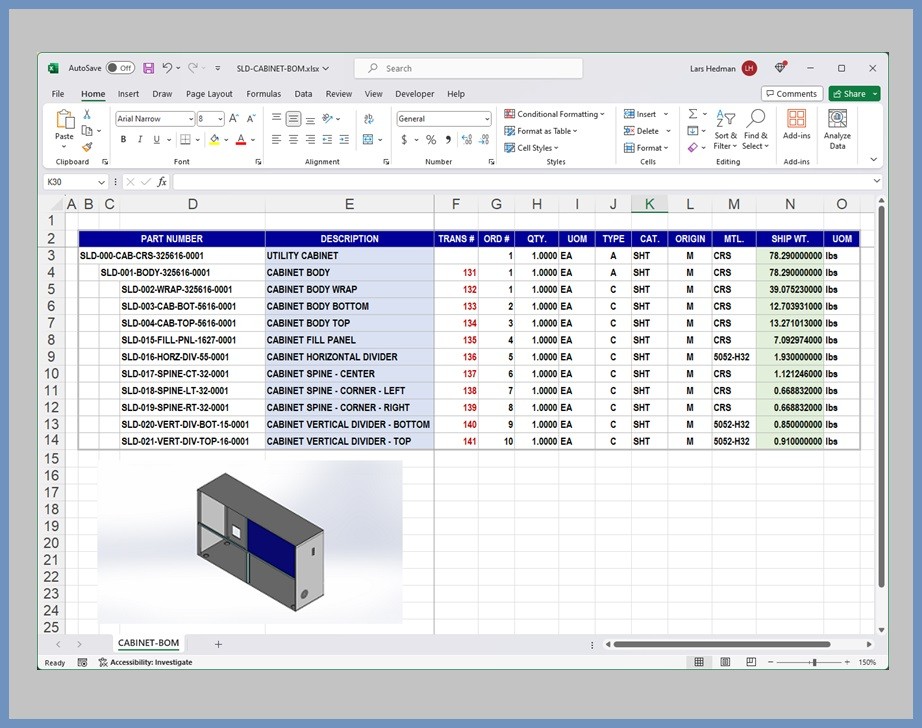Viewport: 922px width, 728px height.
Task: Expand Conditional Formatting menu
Action: [x=554, y=114]
